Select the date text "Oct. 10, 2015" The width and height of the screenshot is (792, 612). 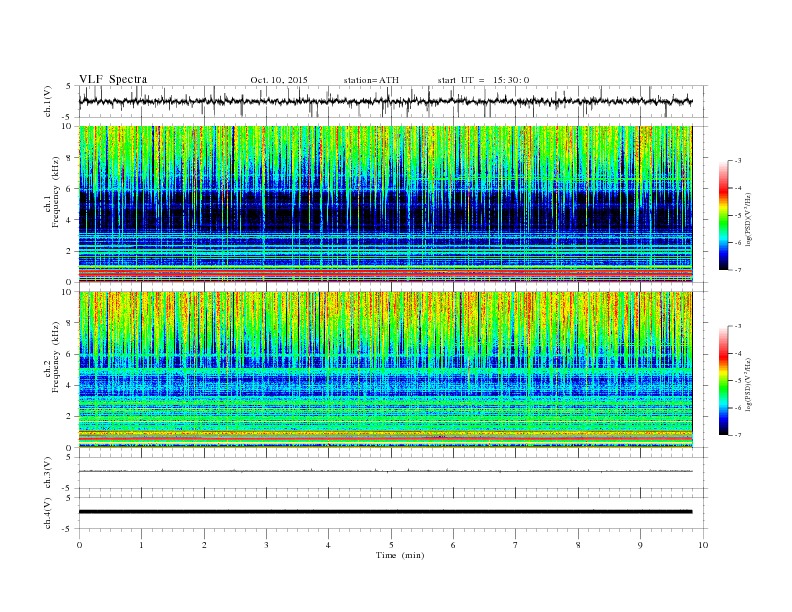pos(279,80)
